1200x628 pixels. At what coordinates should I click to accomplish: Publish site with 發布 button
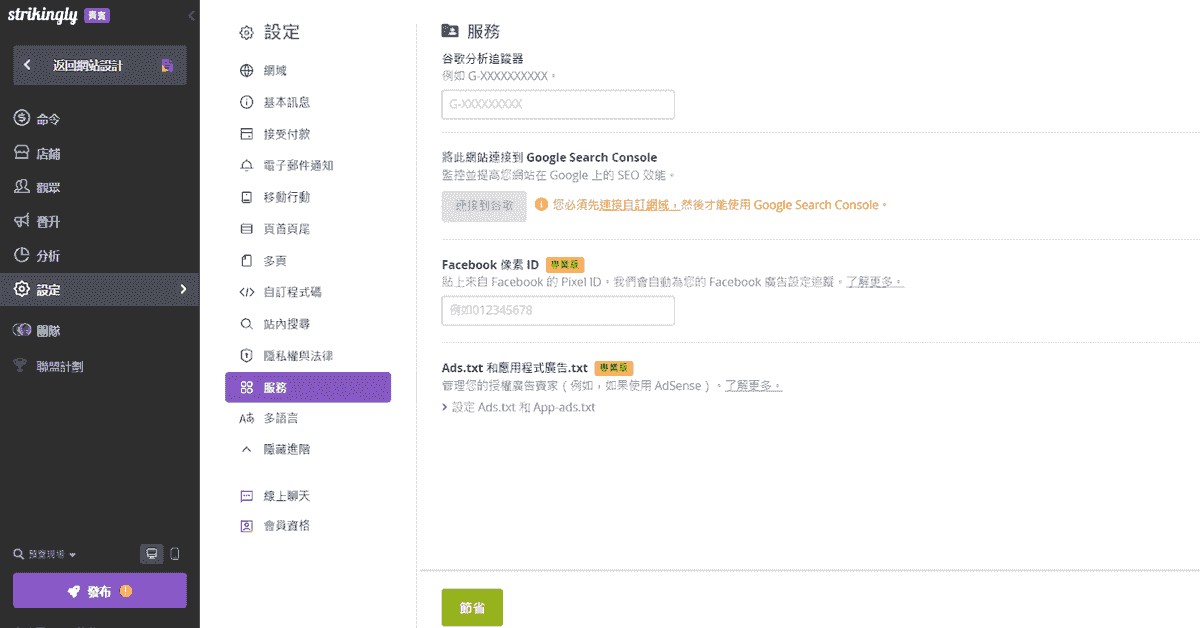point(100,591)
